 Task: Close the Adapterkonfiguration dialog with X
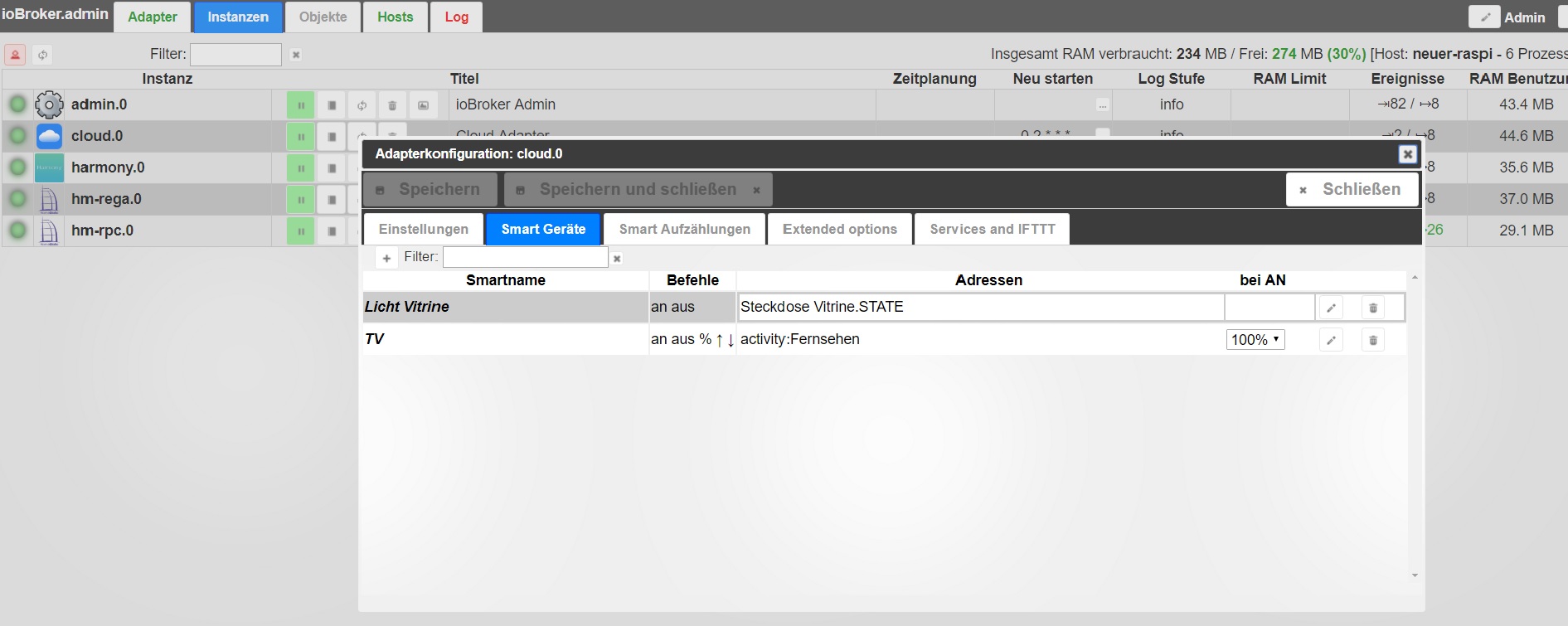tap(1407, 153)
